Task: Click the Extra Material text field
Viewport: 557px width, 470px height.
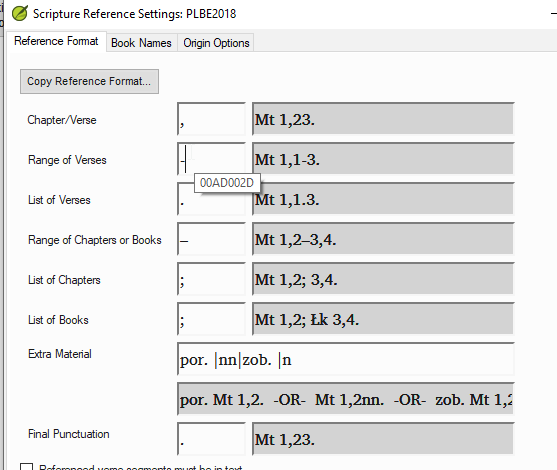Action: pos(346,359)
